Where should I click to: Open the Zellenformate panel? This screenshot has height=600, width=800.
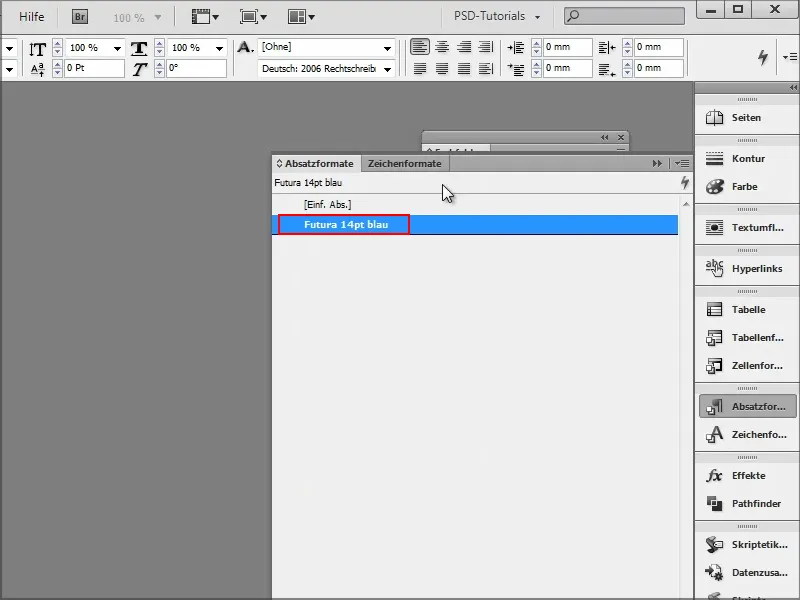[746, 366]
